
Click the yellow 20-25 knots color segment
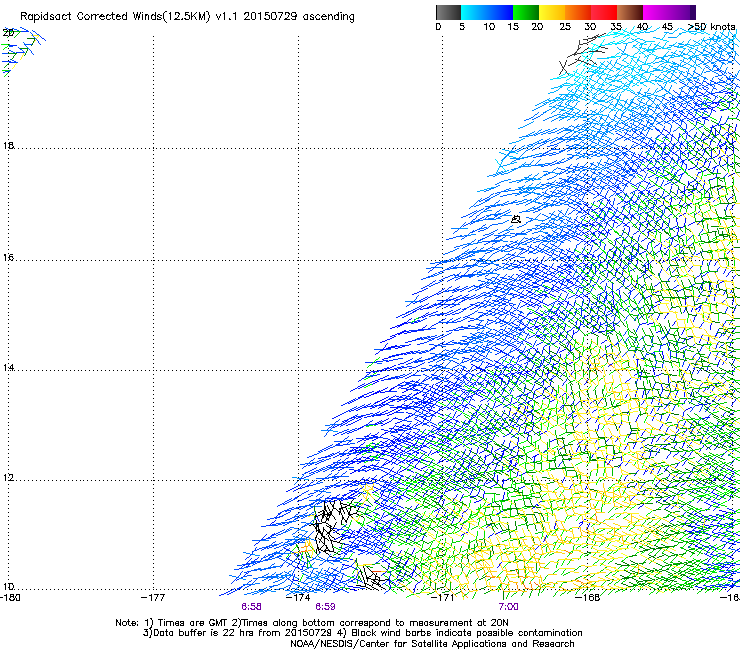tap(552, 12)
